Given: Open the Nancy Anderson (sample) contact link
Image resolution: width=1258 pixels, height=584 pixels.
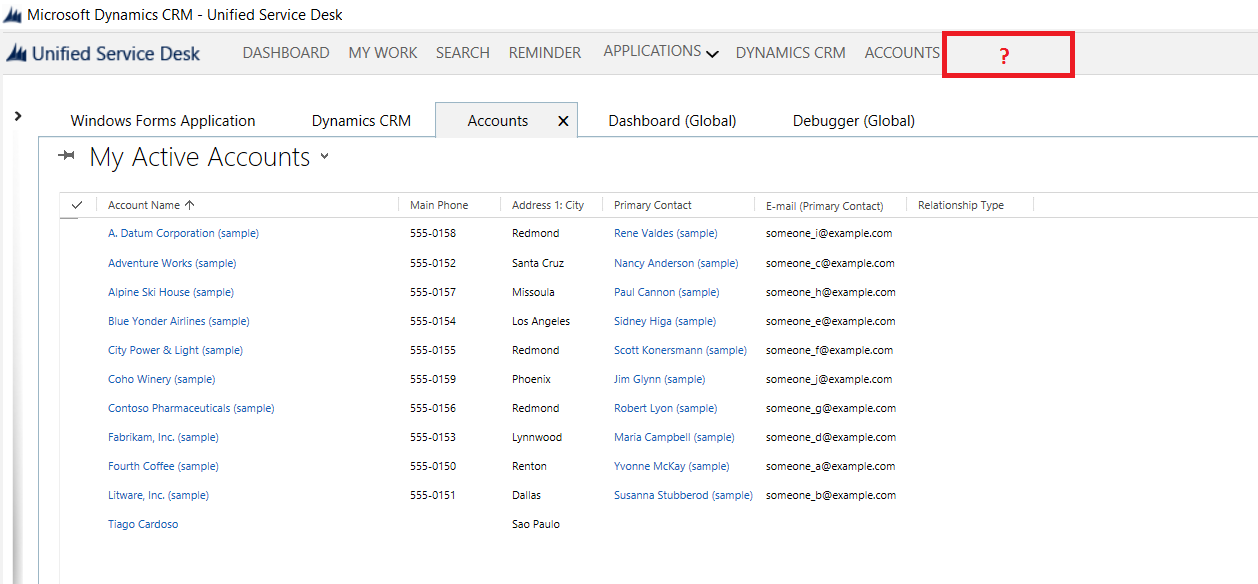Looking at the screenshot, I should [676, 263].
